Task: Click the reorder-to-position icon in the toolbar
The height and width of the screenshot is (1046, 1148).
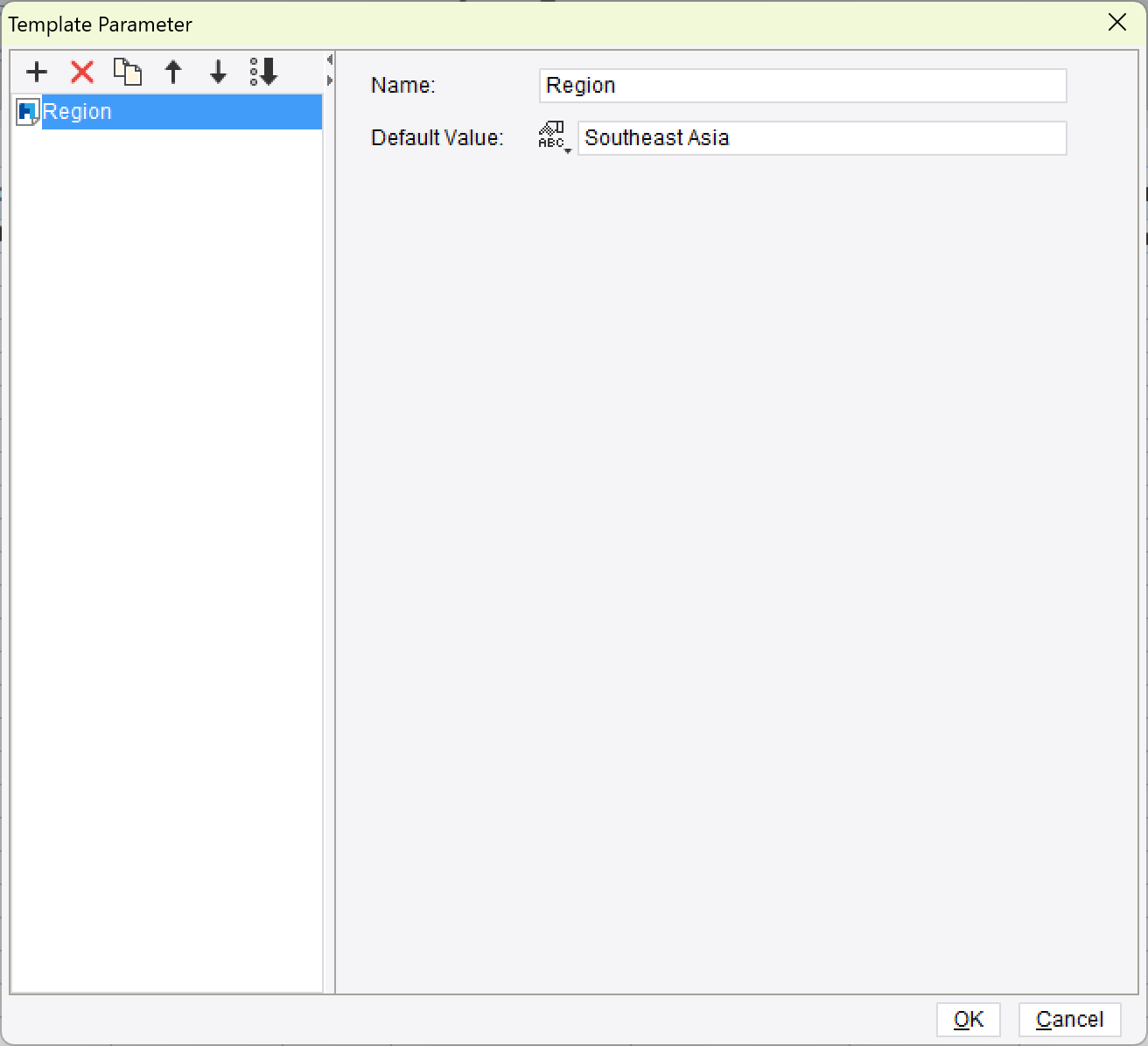Action: coord(262,73)
